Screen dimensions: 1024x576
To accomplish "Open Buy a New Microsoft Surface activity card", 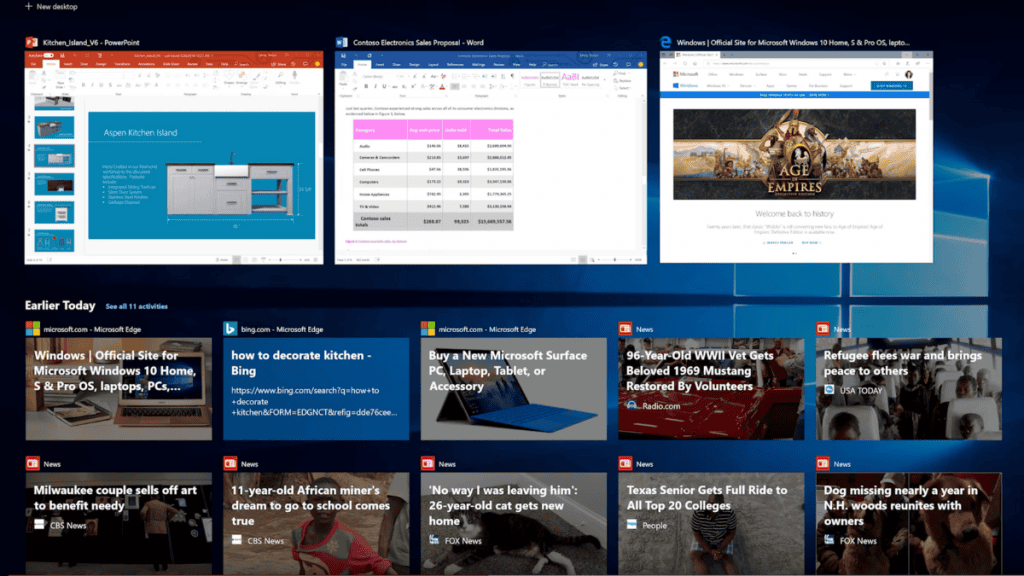I will click(514, 389).
